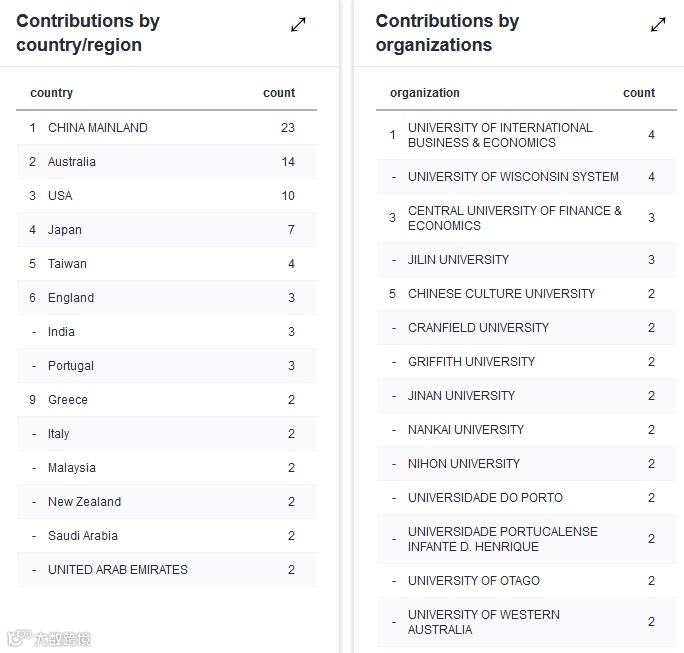This screenshot has height=653, width=684.
Task: Select the USA row
Action: [x=60, y=196]
